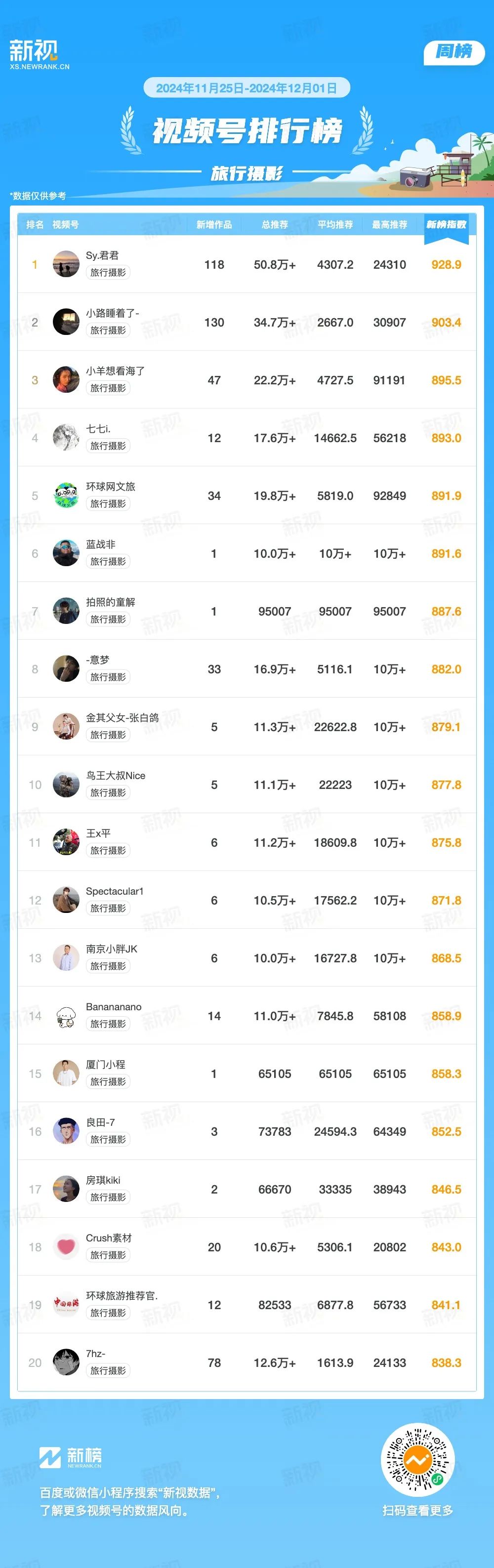The image size is (494, 1568).
Task: Open the 小羊想看海了 account name link
Action: (x=116, y=371)
